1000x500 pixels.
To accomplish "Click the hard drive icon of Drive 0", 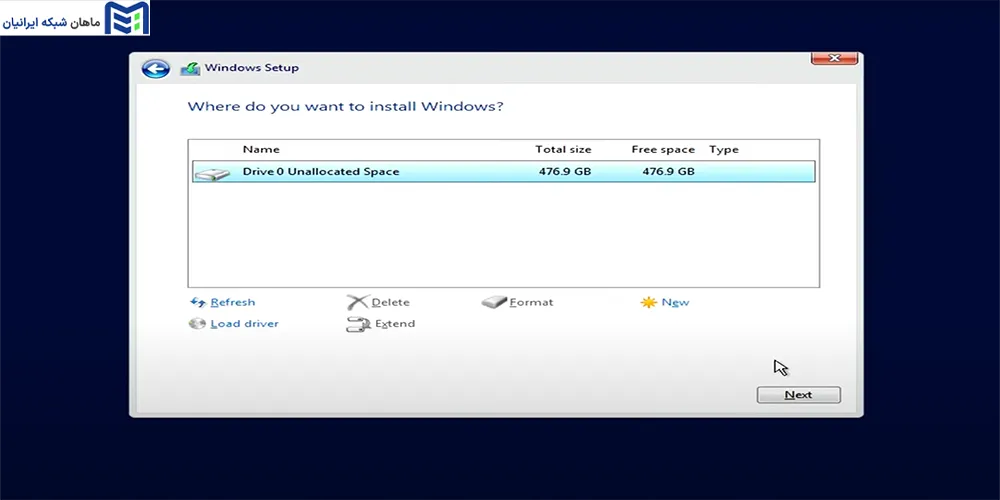I will 212,173.
